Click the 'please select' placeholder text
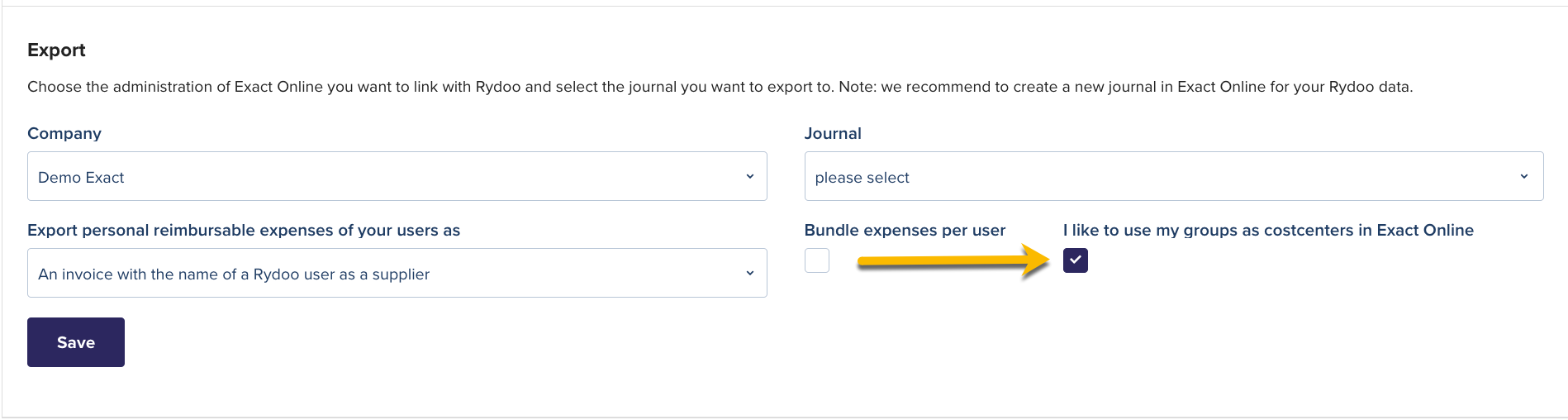This screenshot has height=420, width=1568. [x=862, y=178]
